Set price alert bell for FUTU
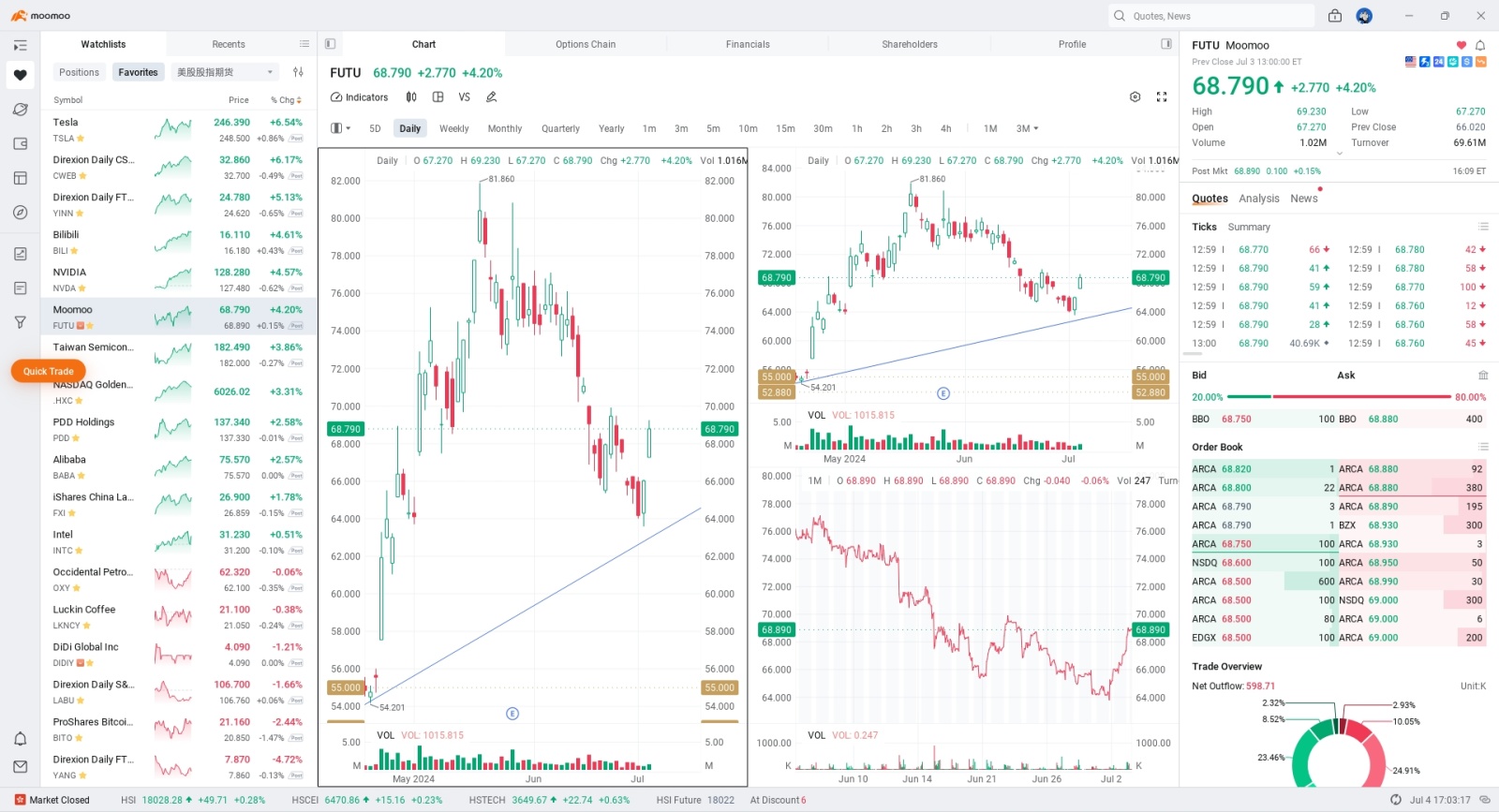 click(1480, 45)
